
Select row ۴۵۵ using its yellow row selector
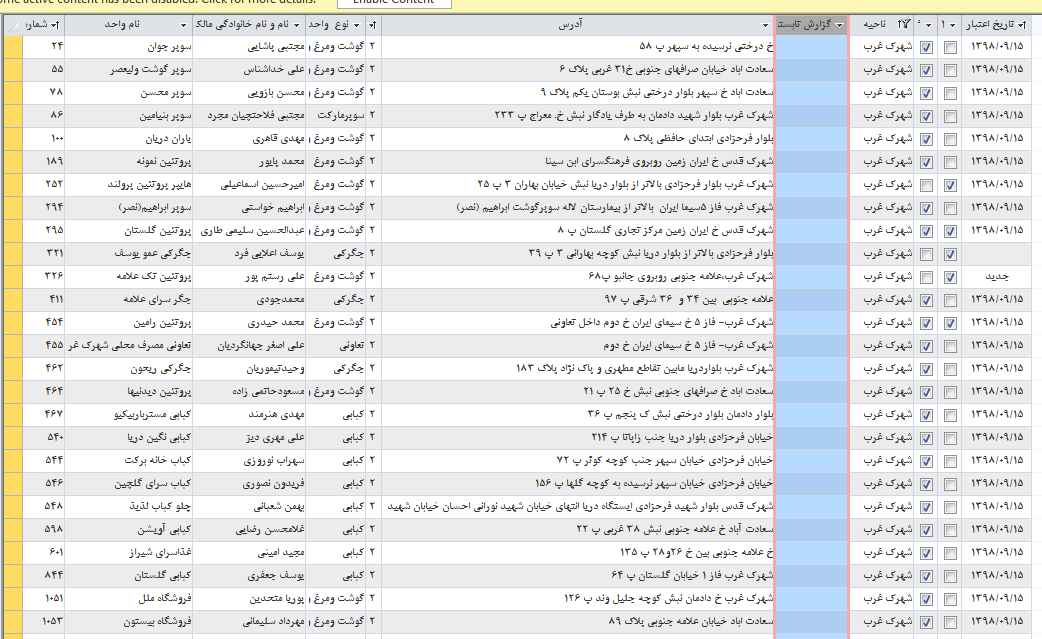[13, 345]
